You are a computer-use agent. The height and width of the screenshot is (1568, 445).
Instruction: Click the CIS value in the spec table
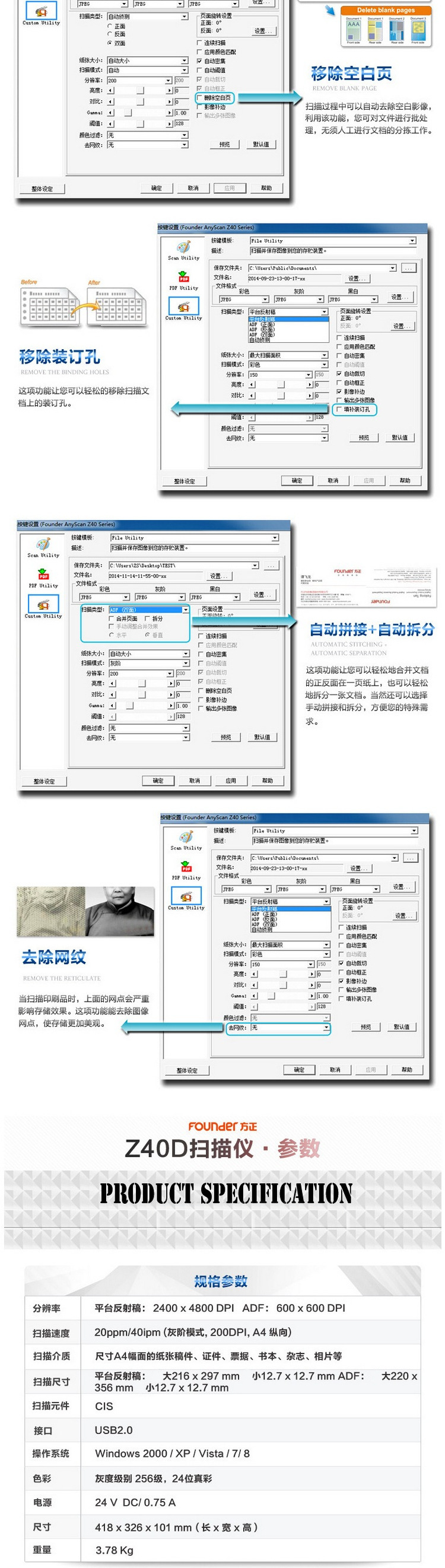[x=103, y=1406]
